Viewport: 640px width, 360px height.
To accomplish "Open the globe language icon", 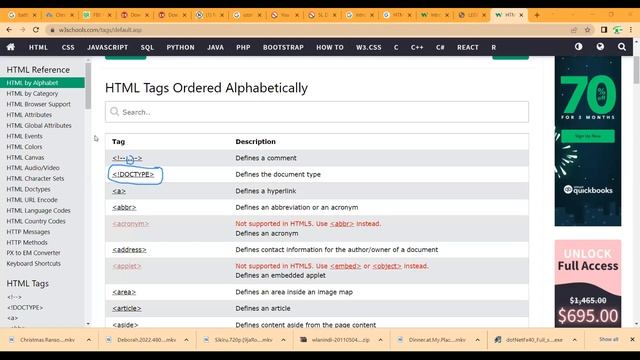I will pos(600,47).
